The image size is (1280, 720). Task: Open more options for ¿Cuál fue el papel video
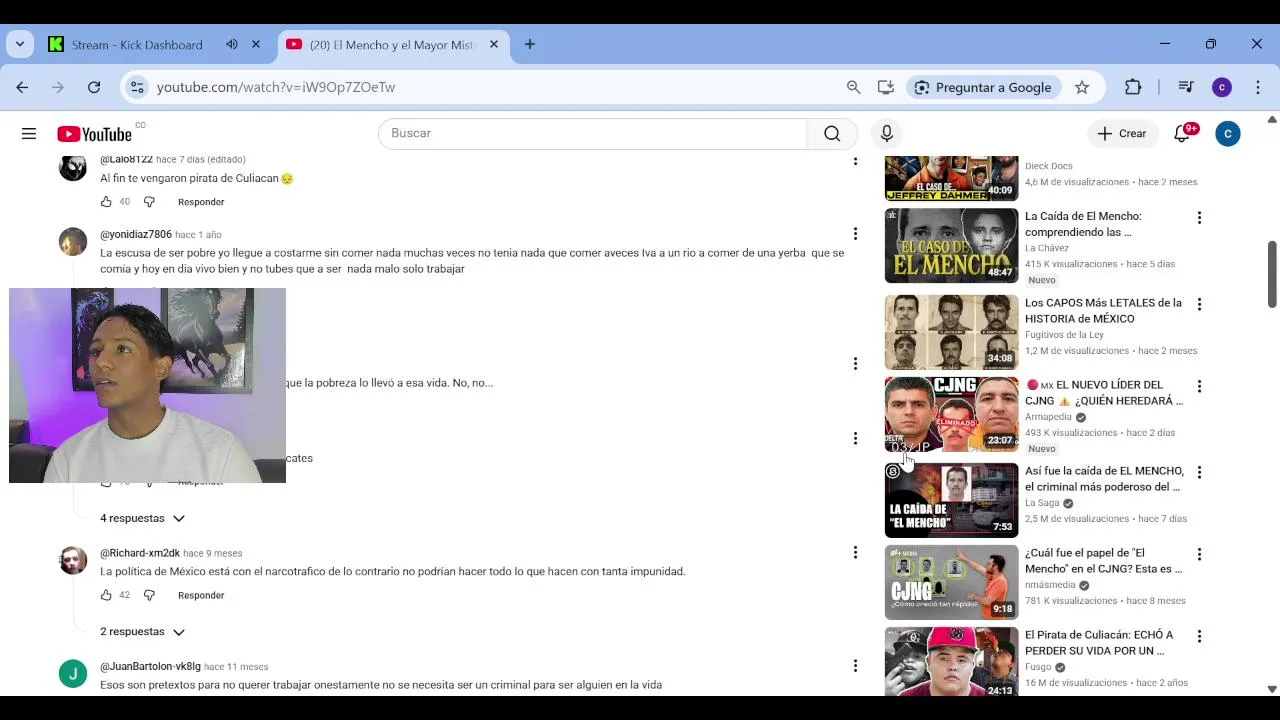point(1199,554)
